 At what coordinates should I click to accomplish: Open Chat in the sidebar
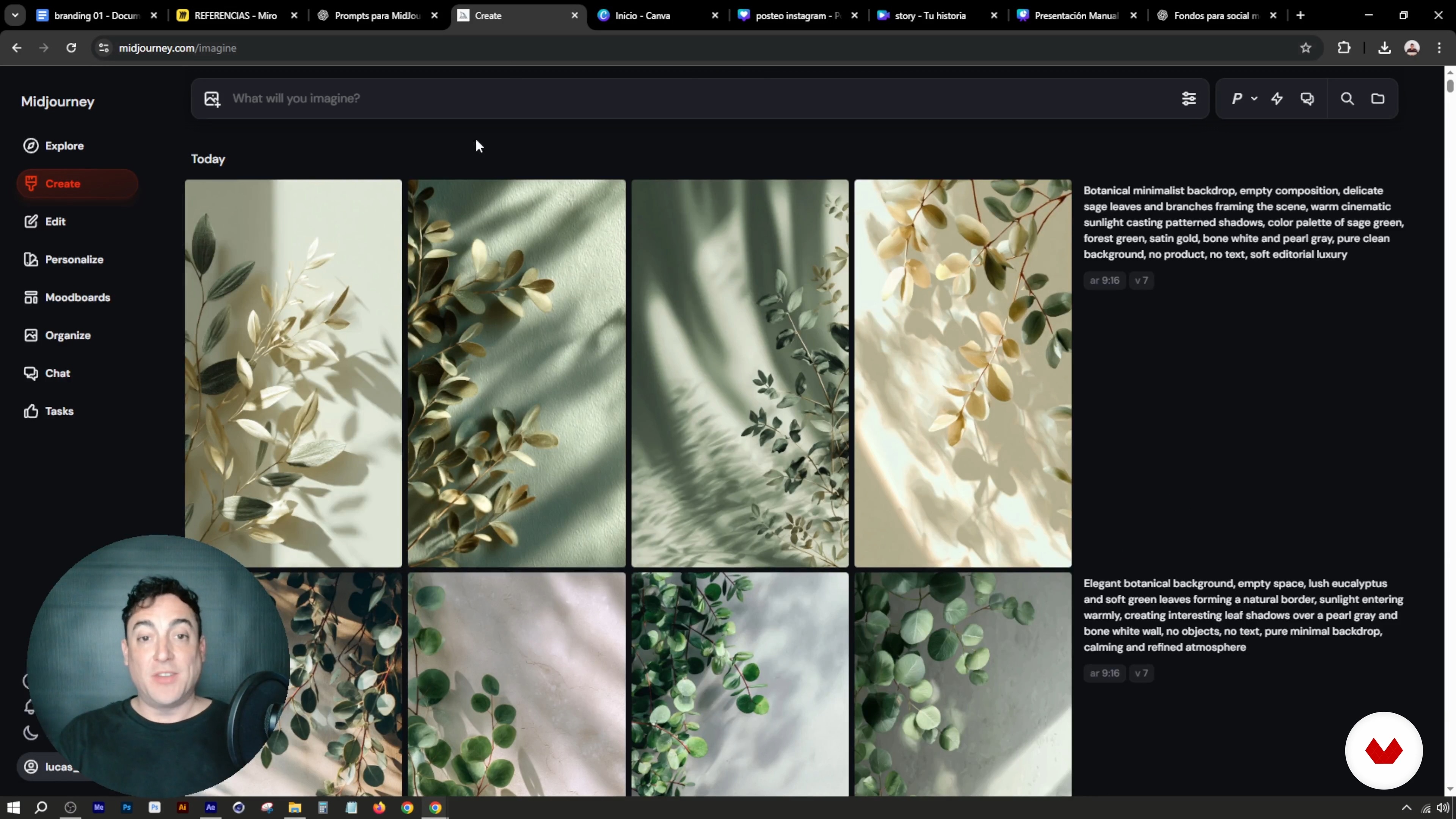(47, 373)
